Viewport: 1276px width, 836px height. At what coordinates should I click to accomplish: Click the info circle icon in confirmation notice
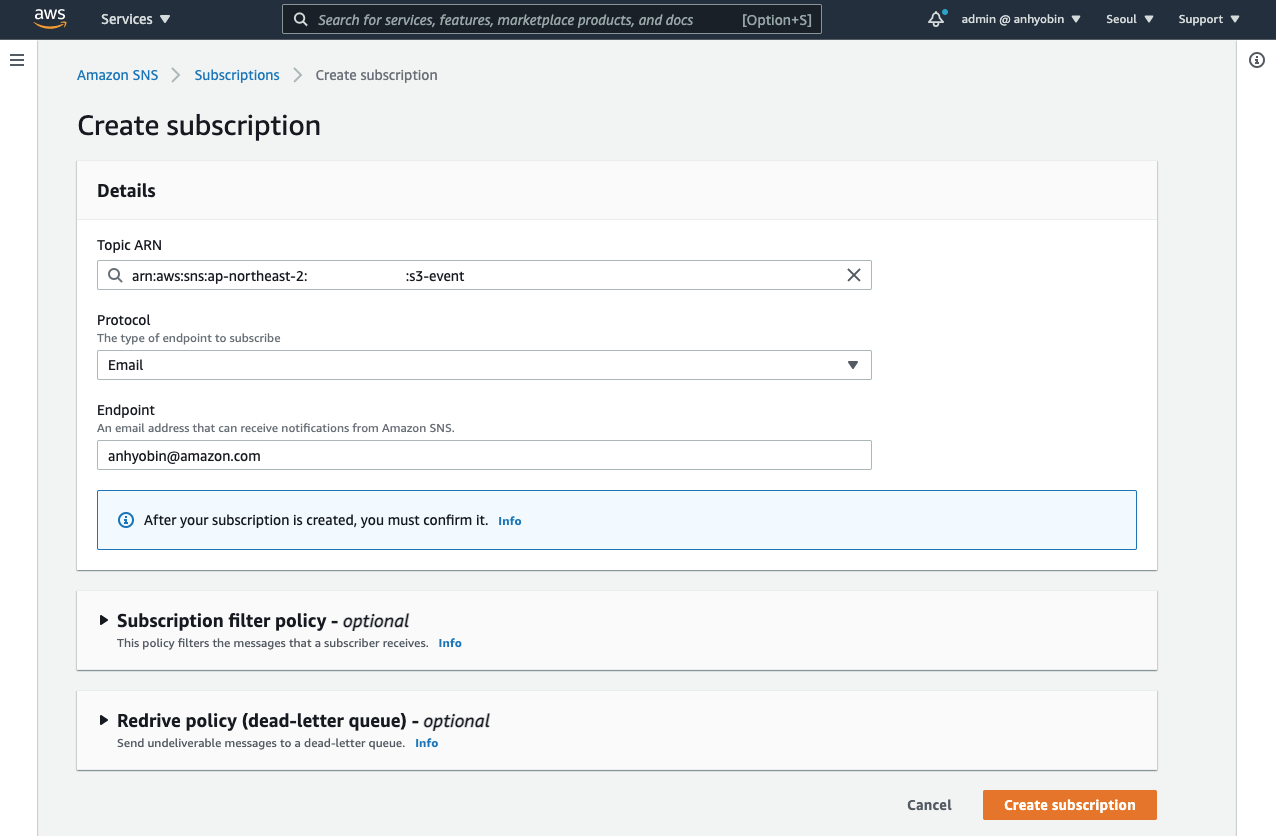126,520
